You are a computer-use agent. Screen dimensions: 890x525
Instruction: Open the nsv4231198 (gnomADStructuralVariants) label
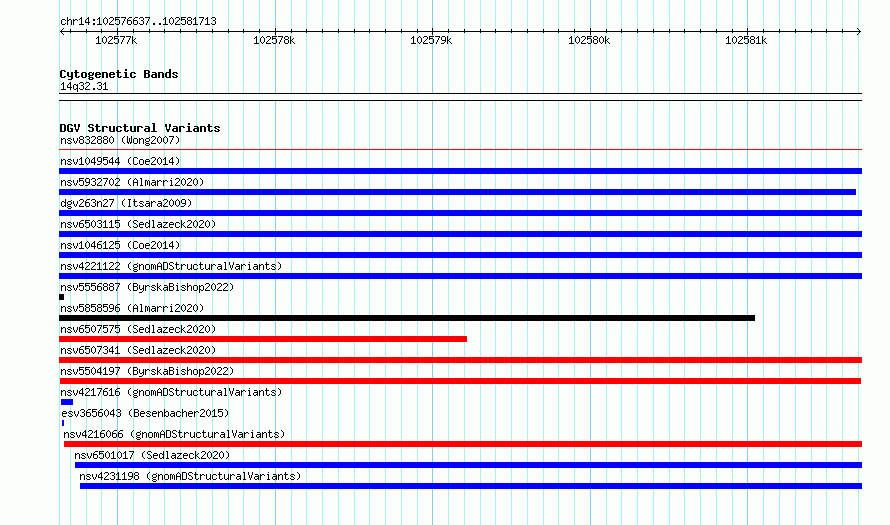[x=190, y=476]
